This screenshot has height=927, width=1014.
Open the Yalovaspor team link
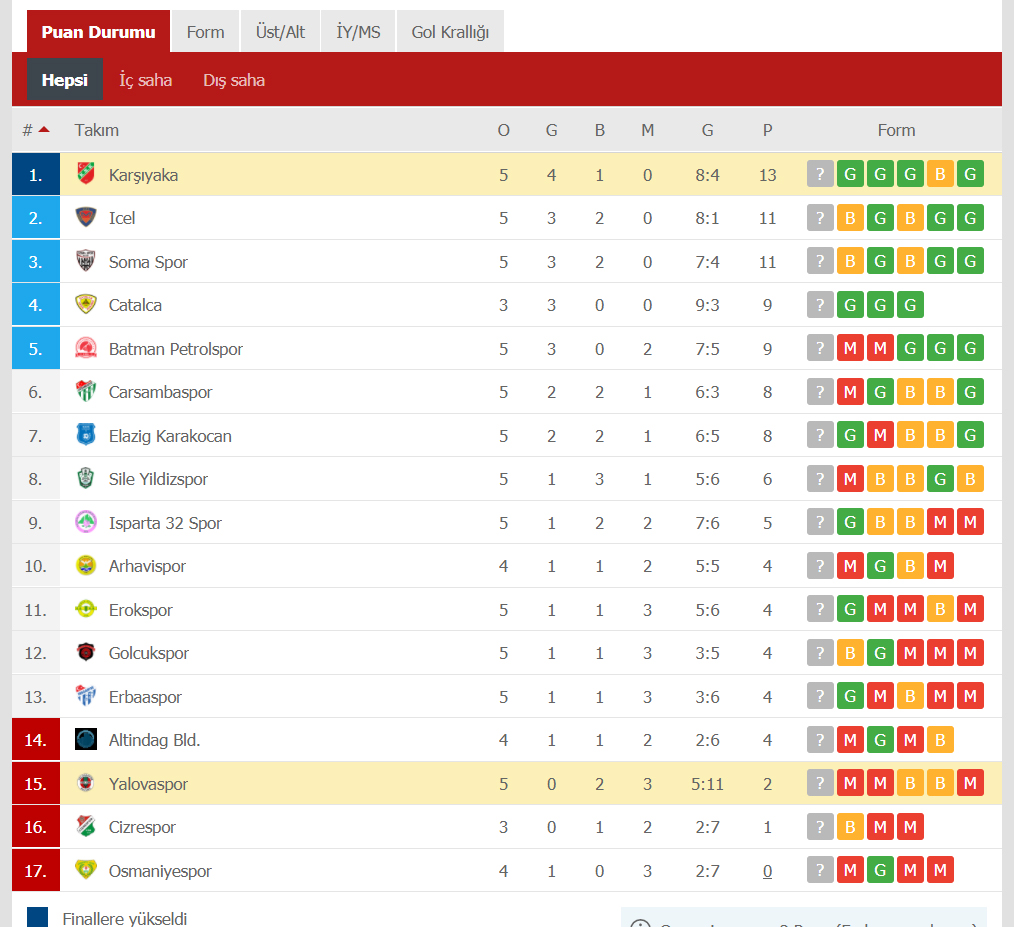tap(148, 783)
